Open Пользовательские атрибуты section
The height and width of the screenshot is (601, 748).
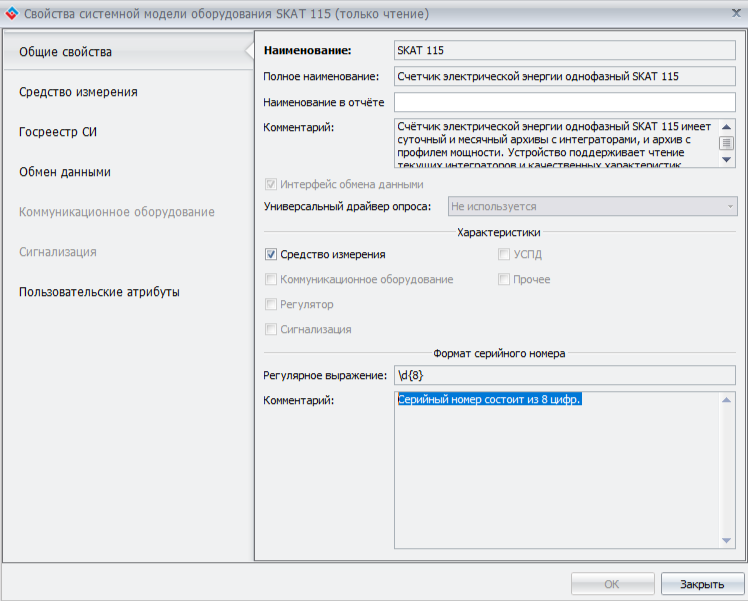99,292
